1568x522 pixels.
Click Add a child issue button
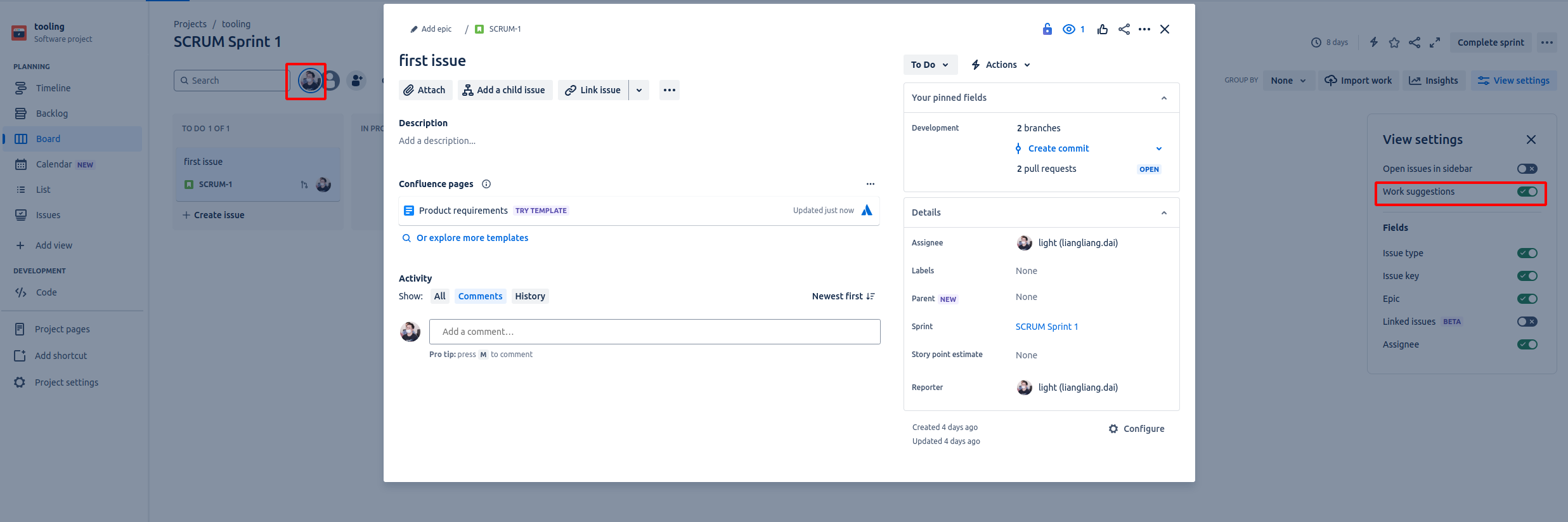coord(505,90)
